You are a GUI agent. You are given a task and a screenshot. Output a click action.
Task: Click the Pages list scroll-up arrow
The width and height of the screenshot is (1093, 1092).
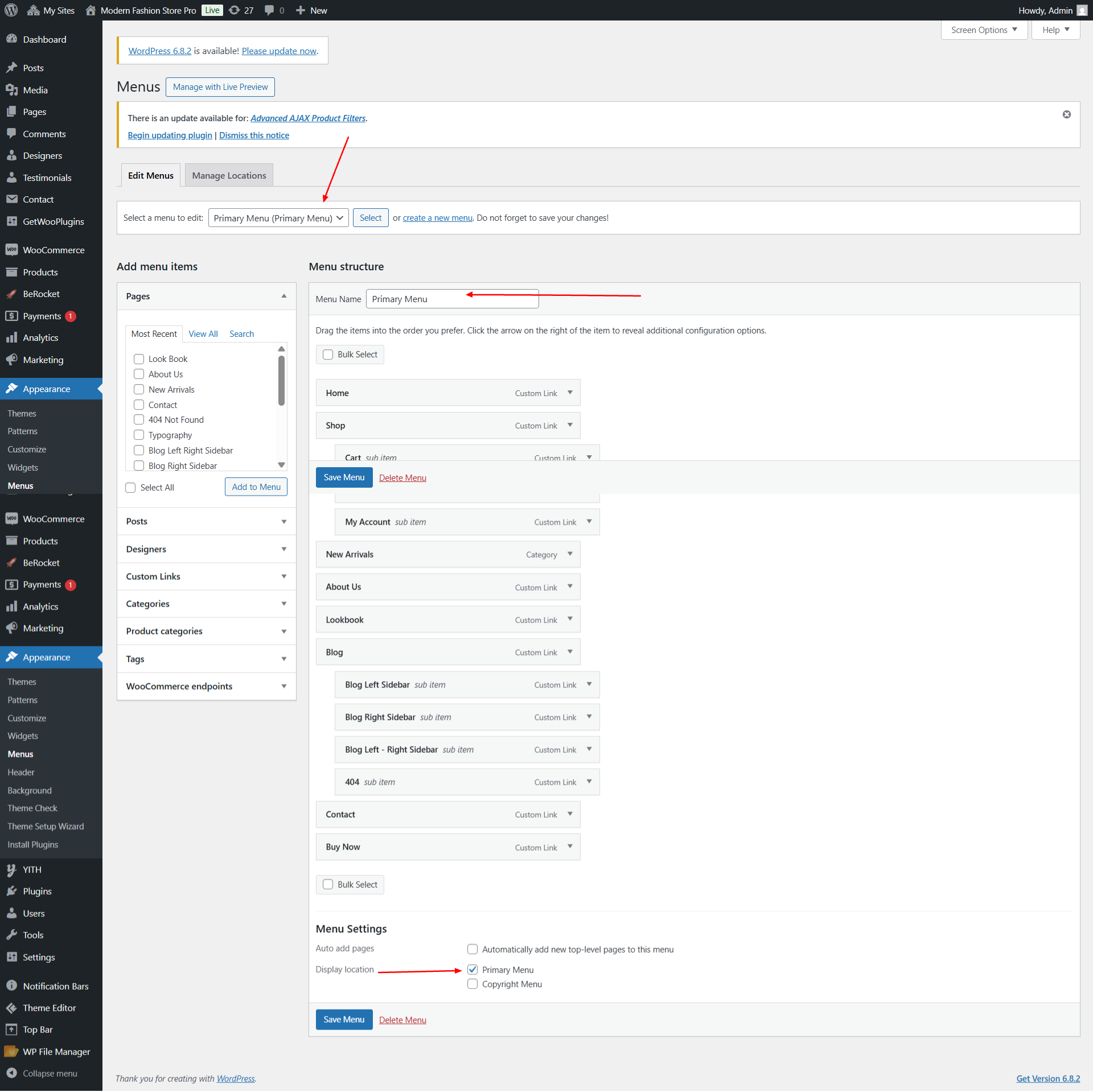[x=281, y=349]
